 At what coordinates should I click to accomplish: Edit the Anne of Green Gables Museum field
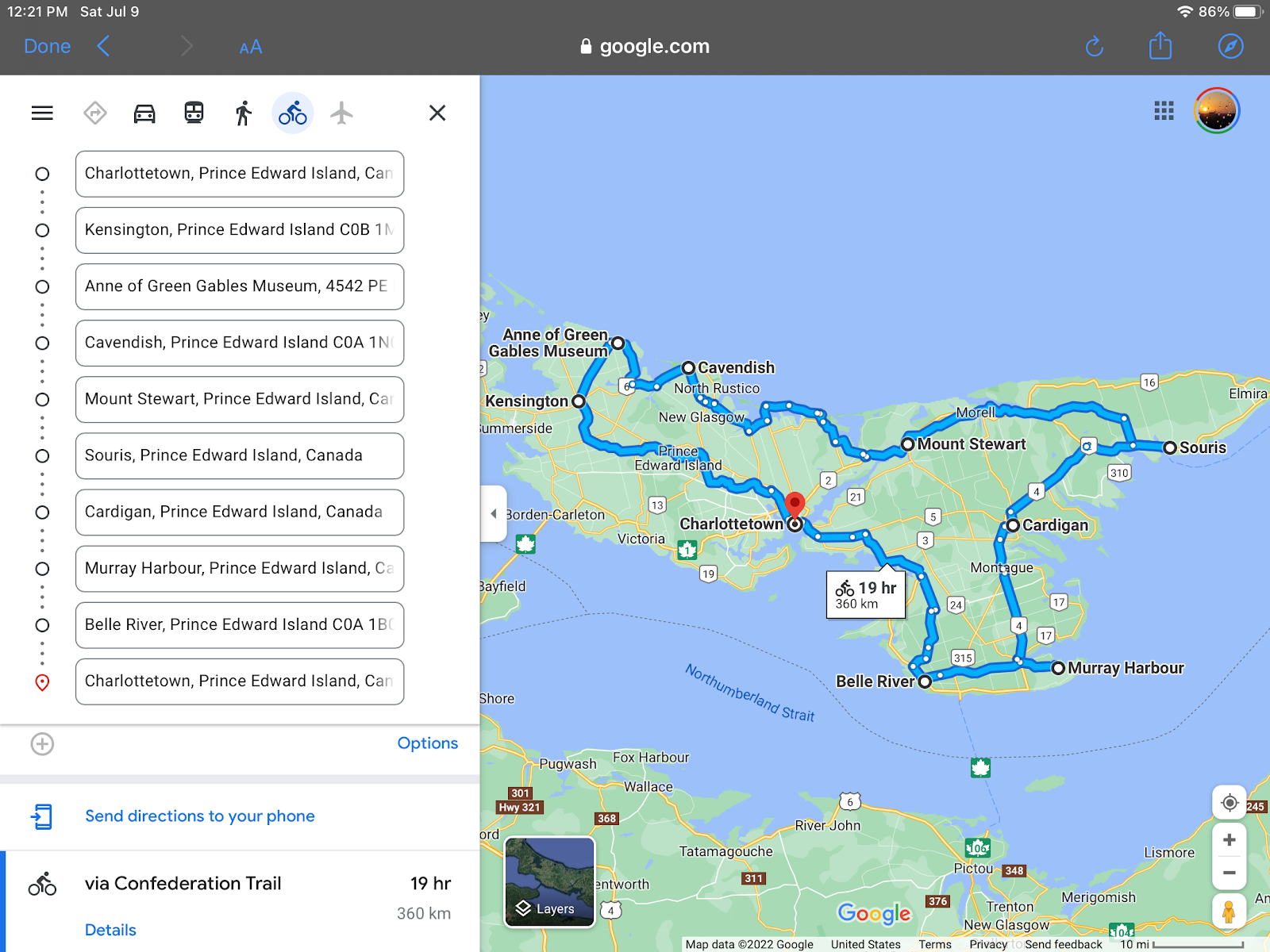pyautogui.click(x=240, y=286)
